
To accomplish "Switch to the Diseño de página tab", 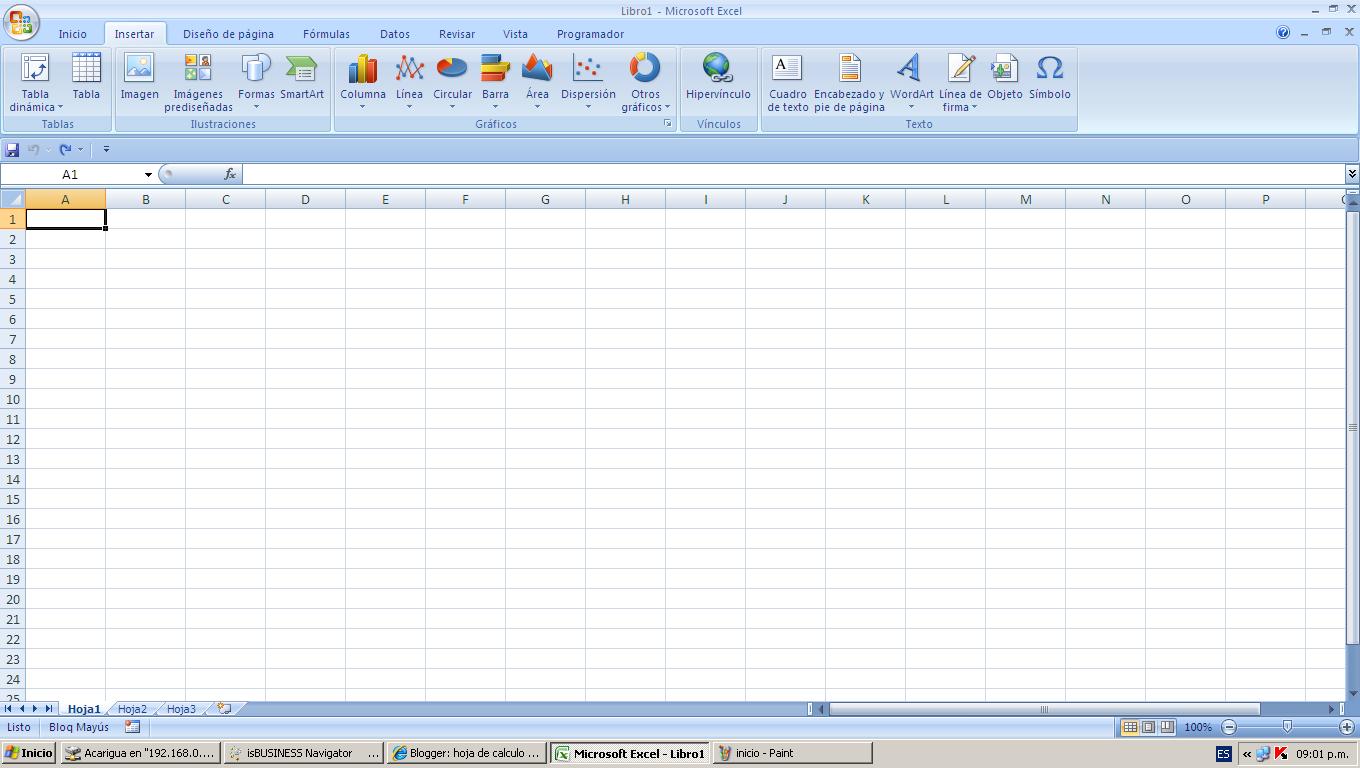I will point(228,34).
